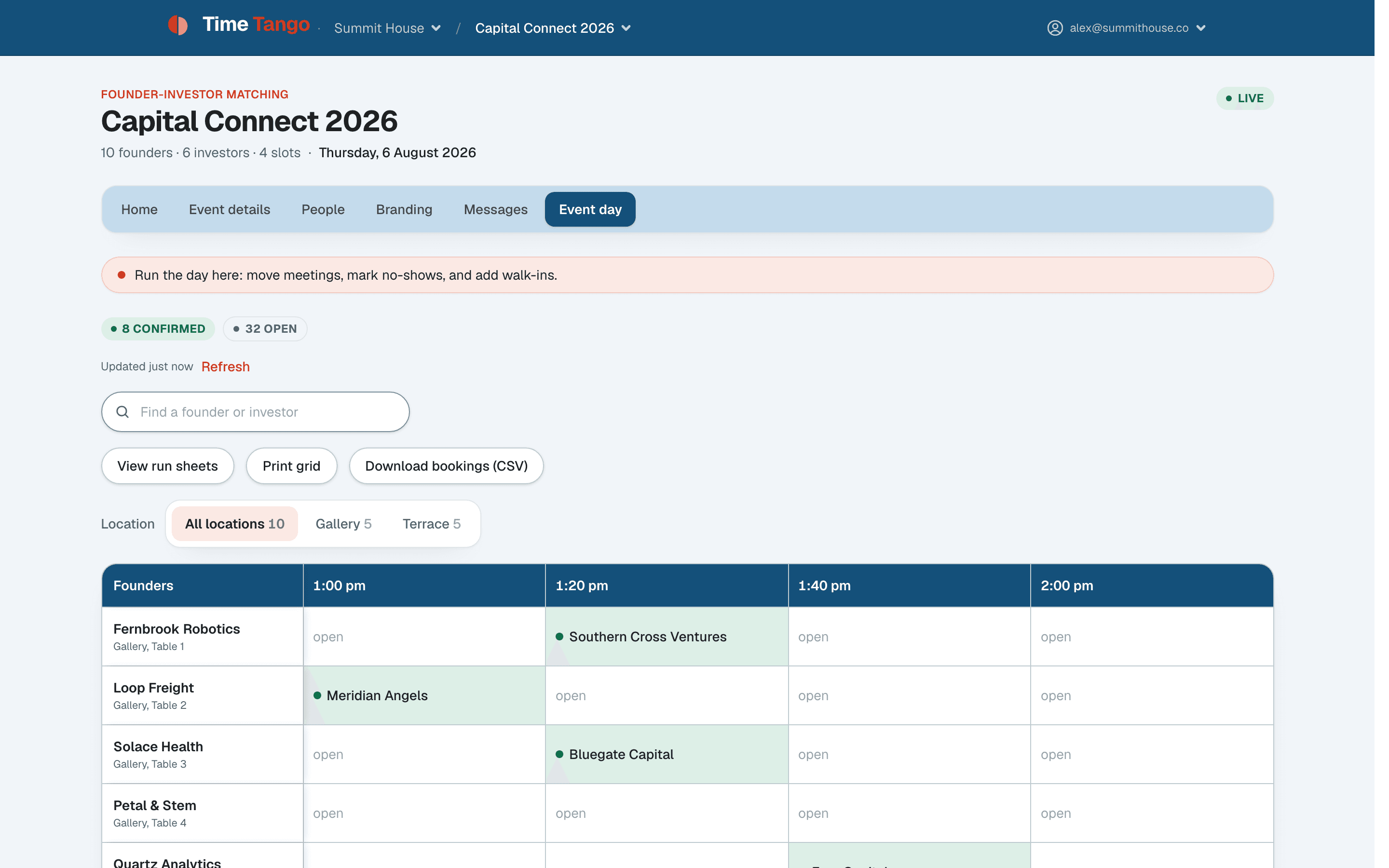Click the user account avatar icon
The height and width of the screenshot is (868, 1389).
click(x=1055, y=27)
